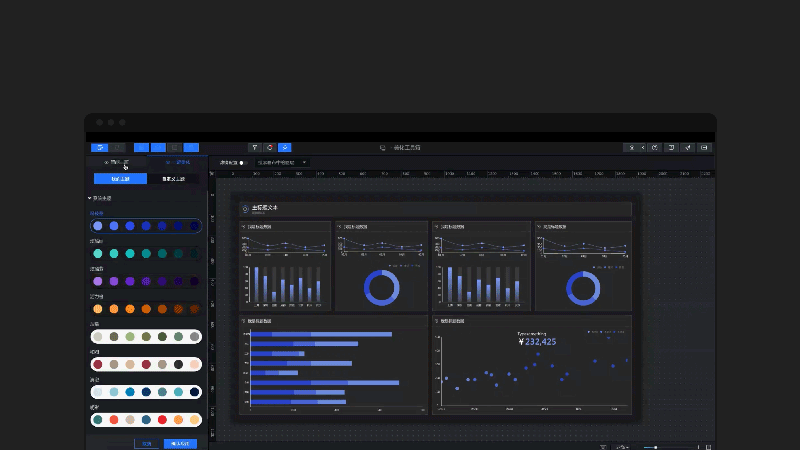This screenshot has width=800, height=450.
Task: Collapse the default theme section arrow
Action: 89,198
